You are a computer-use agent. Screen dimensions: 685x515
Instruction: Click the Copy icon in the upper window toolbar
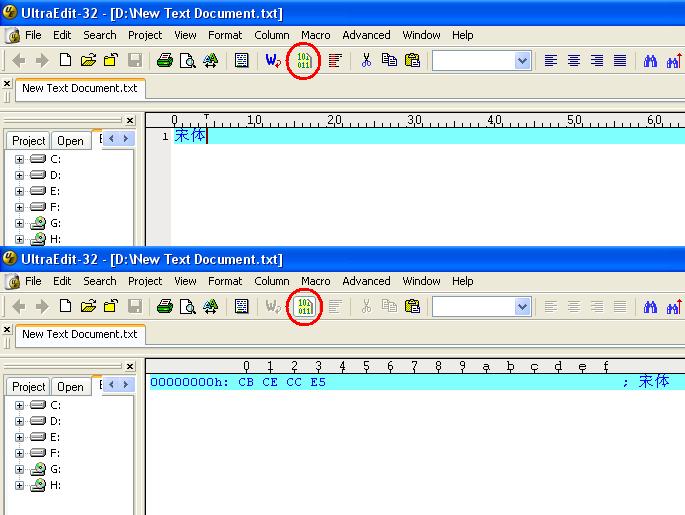[x=389, y=60]
